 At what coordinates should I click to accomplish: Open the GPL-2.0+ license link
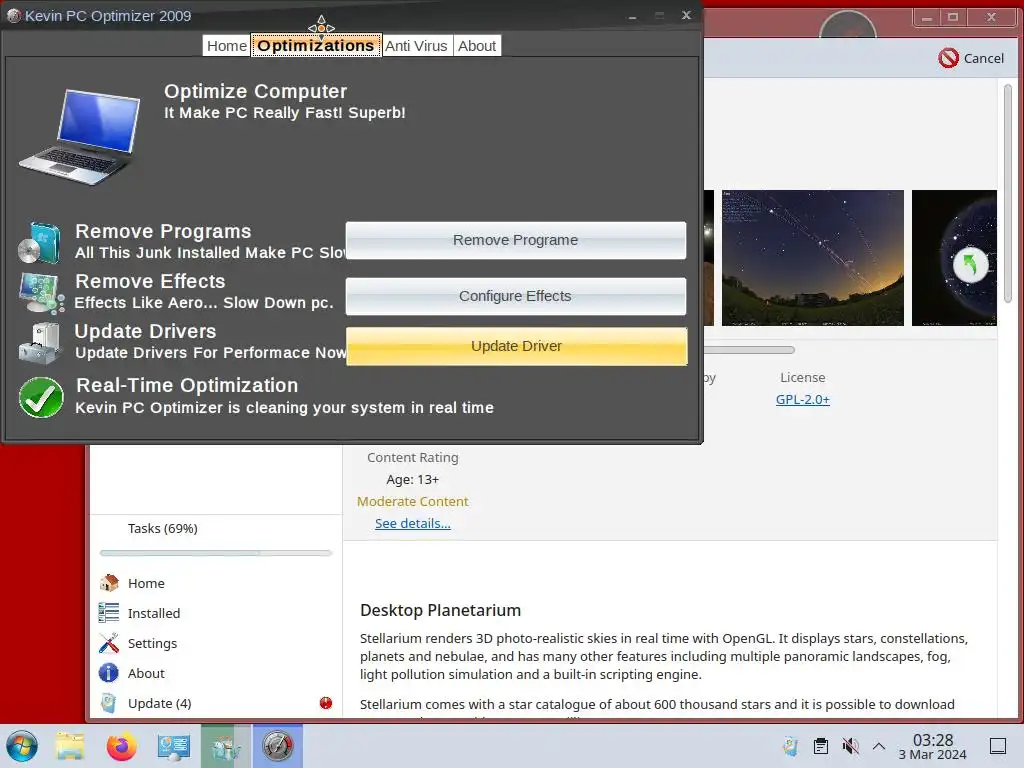point(803,400)
